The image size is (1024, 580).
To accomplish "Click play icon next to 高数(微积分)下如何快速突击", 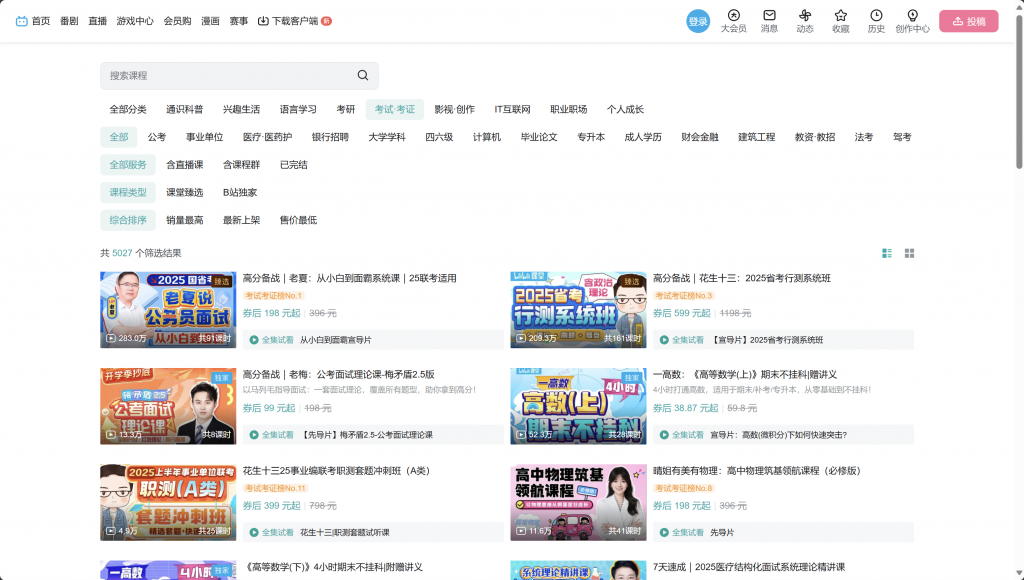I will point(664,434).
